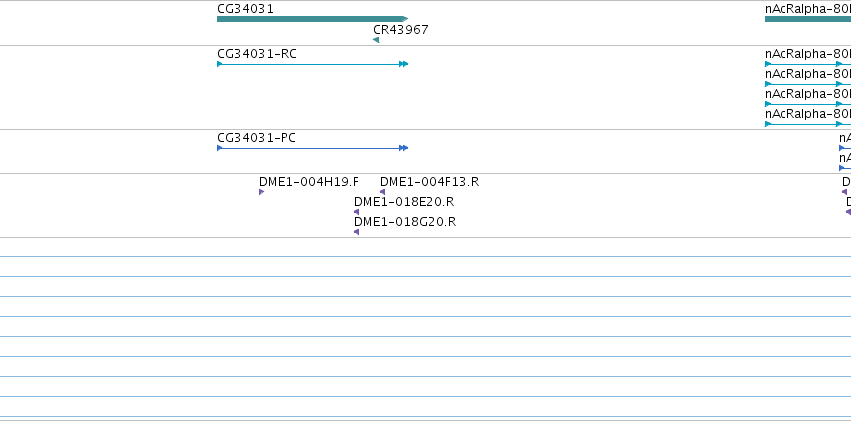Click the DME1-004H19.F forward arrow glyph
The height and width of the screenshot is (421, 851).
pyautogui.click(x=262, y=192)
